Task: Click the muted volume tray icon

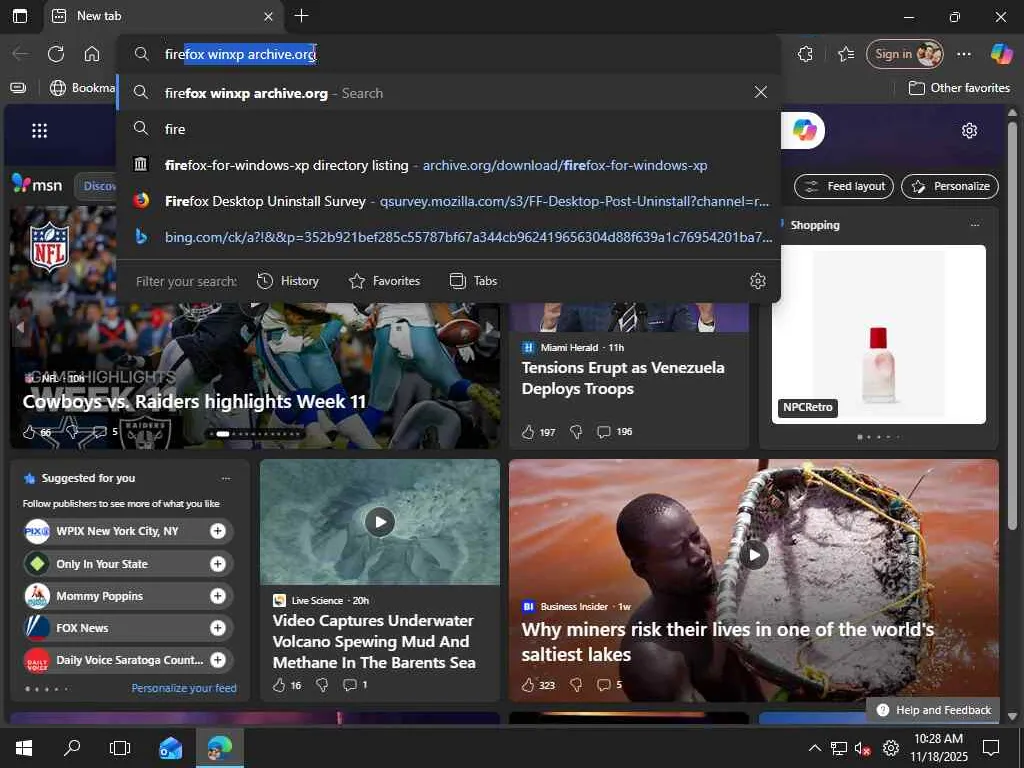Action: point(862,748)
